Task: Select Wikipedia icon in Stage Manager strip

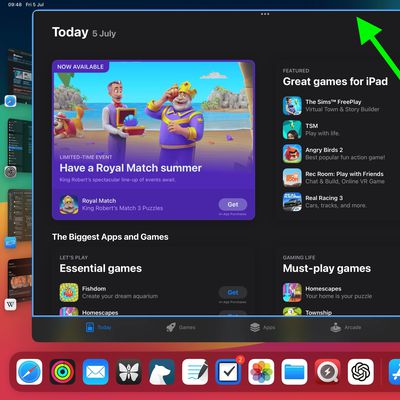Action: (x=10, y=304)
